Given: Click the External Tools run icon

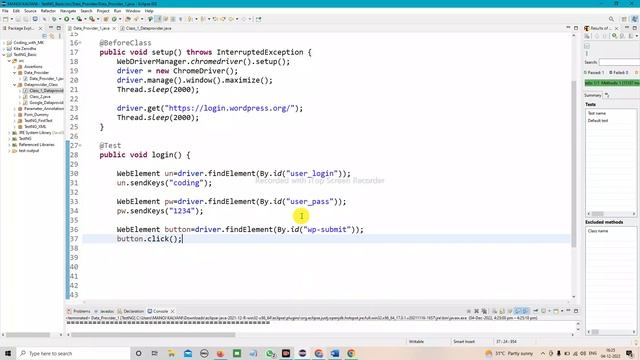Looking at the screenshot, I should coord(92,19).
